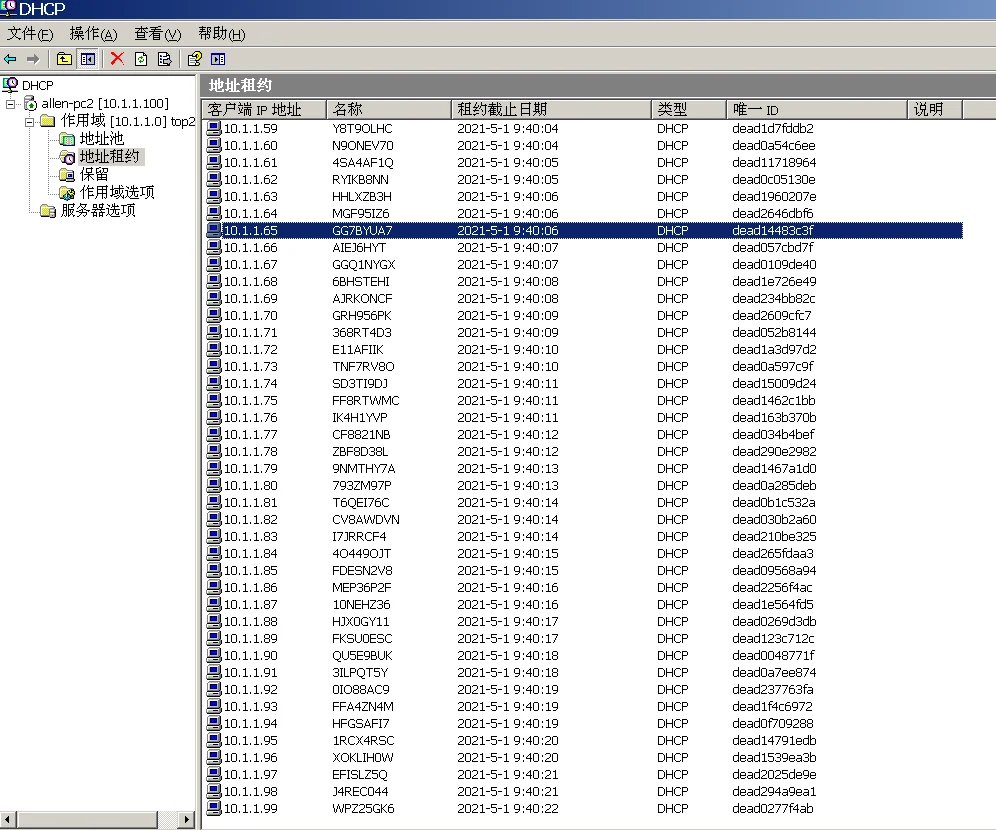
Task: Sort by 名称 column header
Action: click(x=389, y=109)
